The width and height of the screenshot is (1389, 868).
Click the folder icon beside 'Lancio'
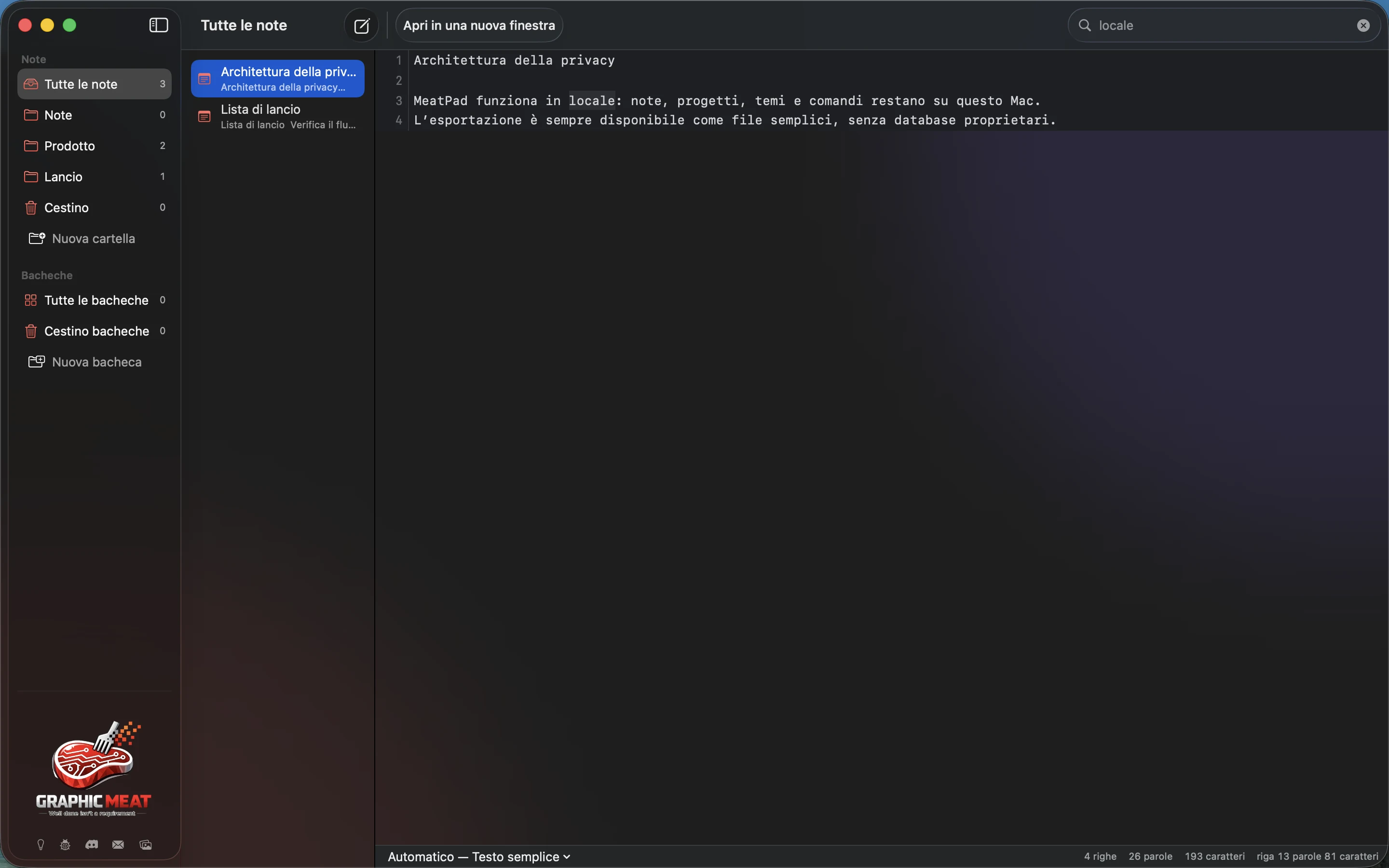31,177
